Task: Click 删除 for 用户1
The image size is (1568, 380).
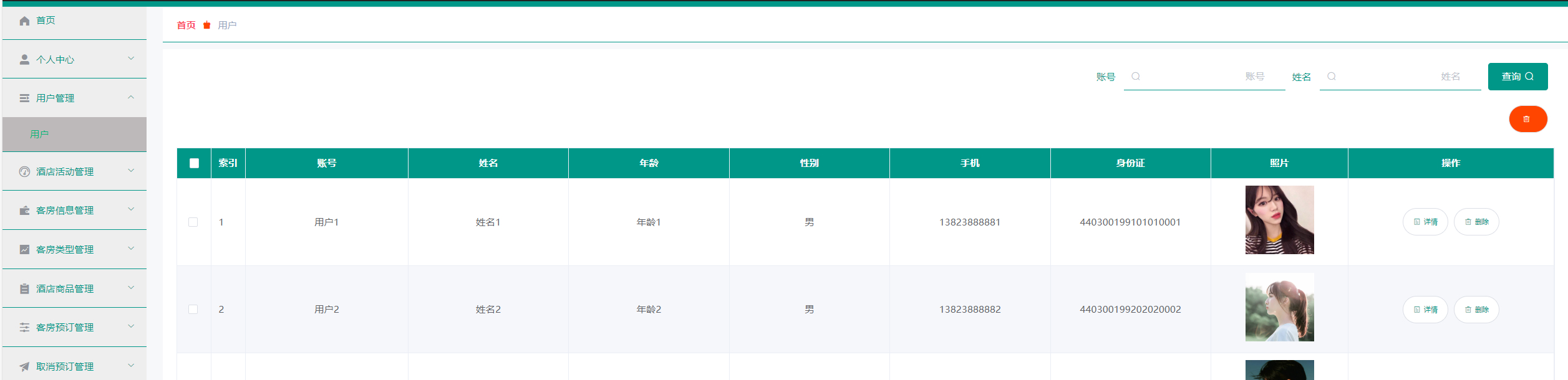Action: pyautogui.click(x=1476, y=222)
